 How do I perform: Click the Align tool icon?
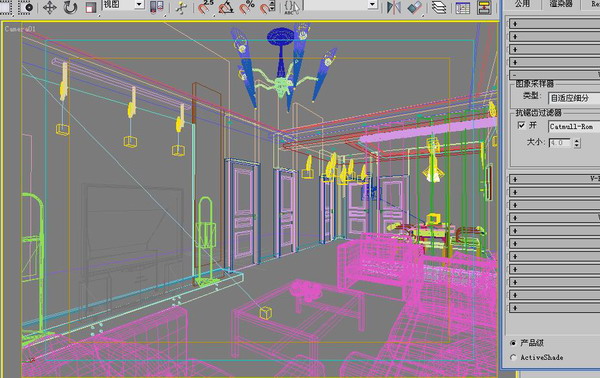(414, 7)
